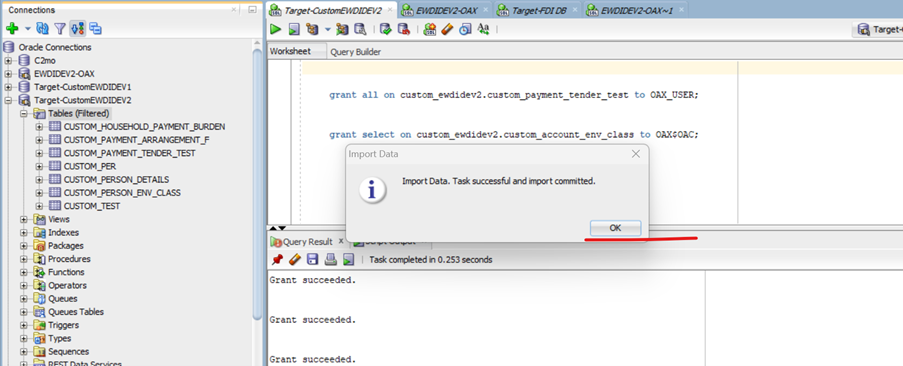The height and width of the screenshot is (366, 903).
Task: Click OK in the Import Data dialog
Action: pyautogui.click(x=615, y=228)
